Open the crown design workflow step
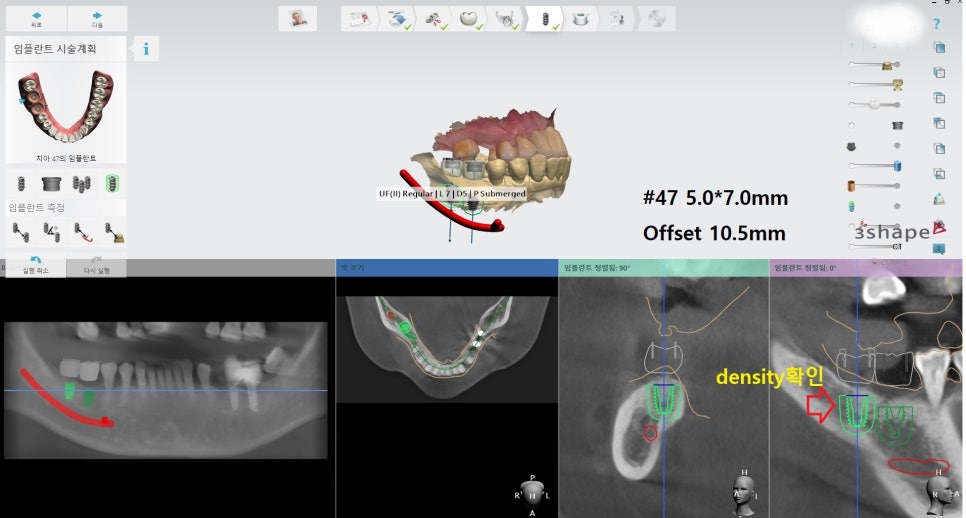Viewport: 966px width, 518px height. (x=469, y=19)
